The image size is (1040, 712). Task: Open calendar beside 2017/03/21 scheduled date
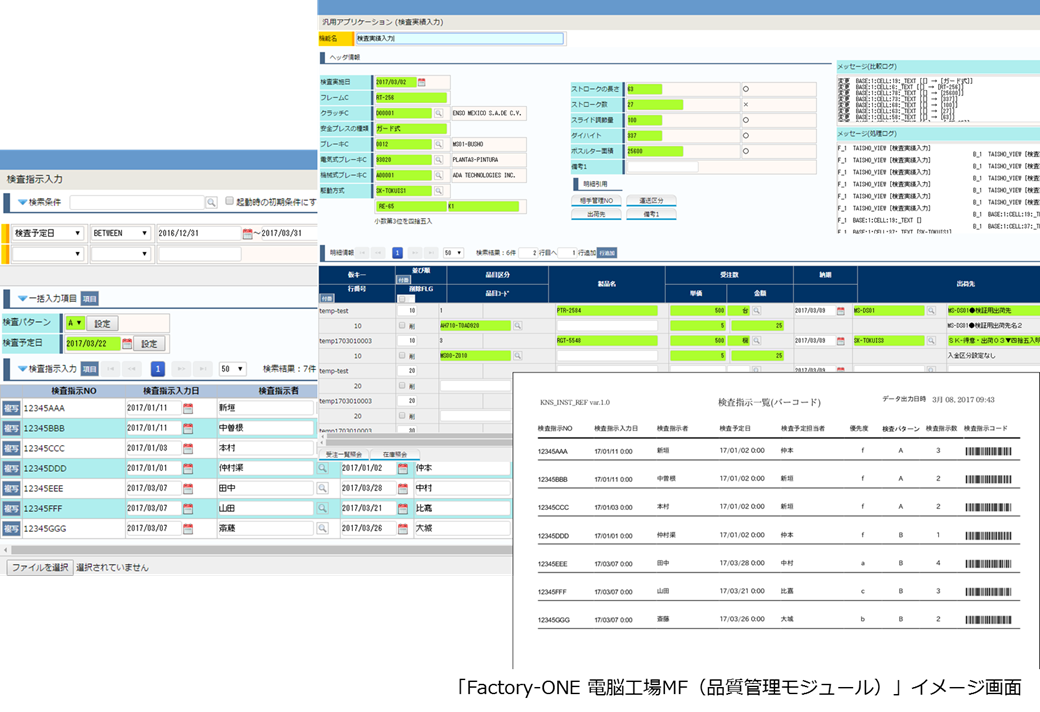point(403,509)
